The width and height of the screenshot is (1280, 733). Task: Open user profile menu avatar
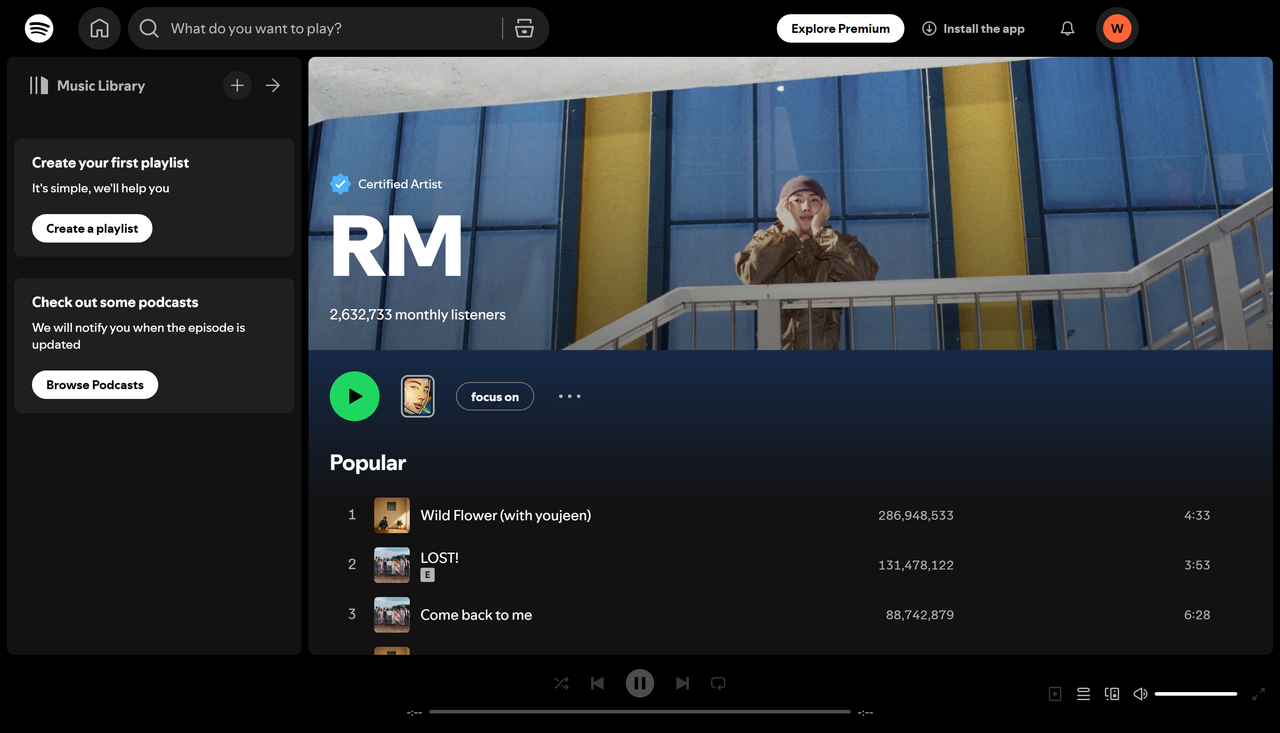click(x=1117, y=29)
